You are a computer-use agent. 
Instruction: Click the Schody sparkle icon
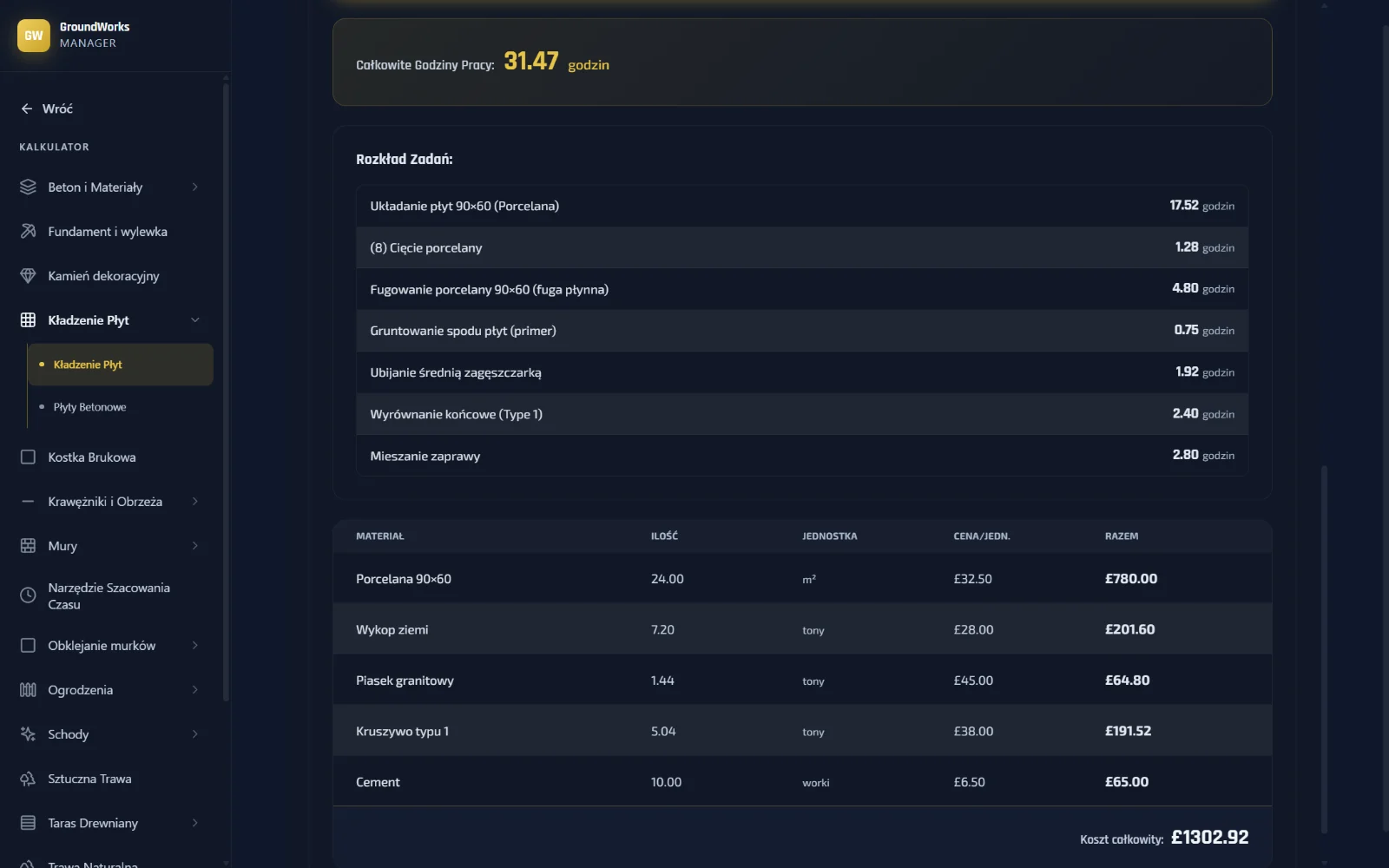point(28,733)
